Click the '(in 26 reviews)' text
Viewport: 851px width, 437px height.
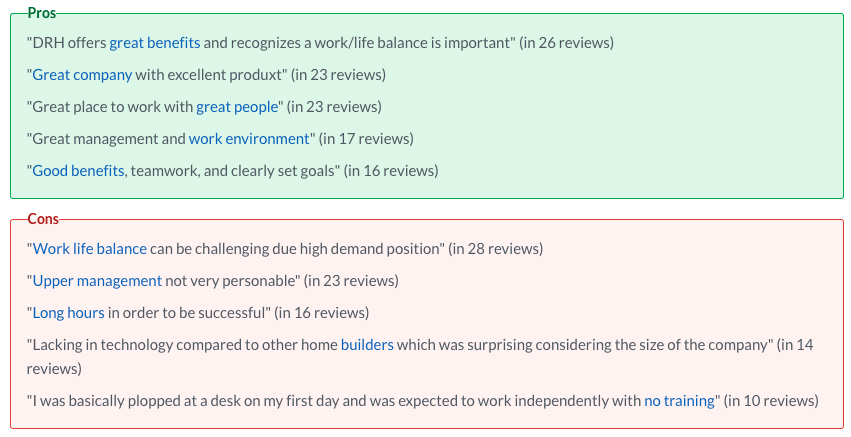coord(566,43)
